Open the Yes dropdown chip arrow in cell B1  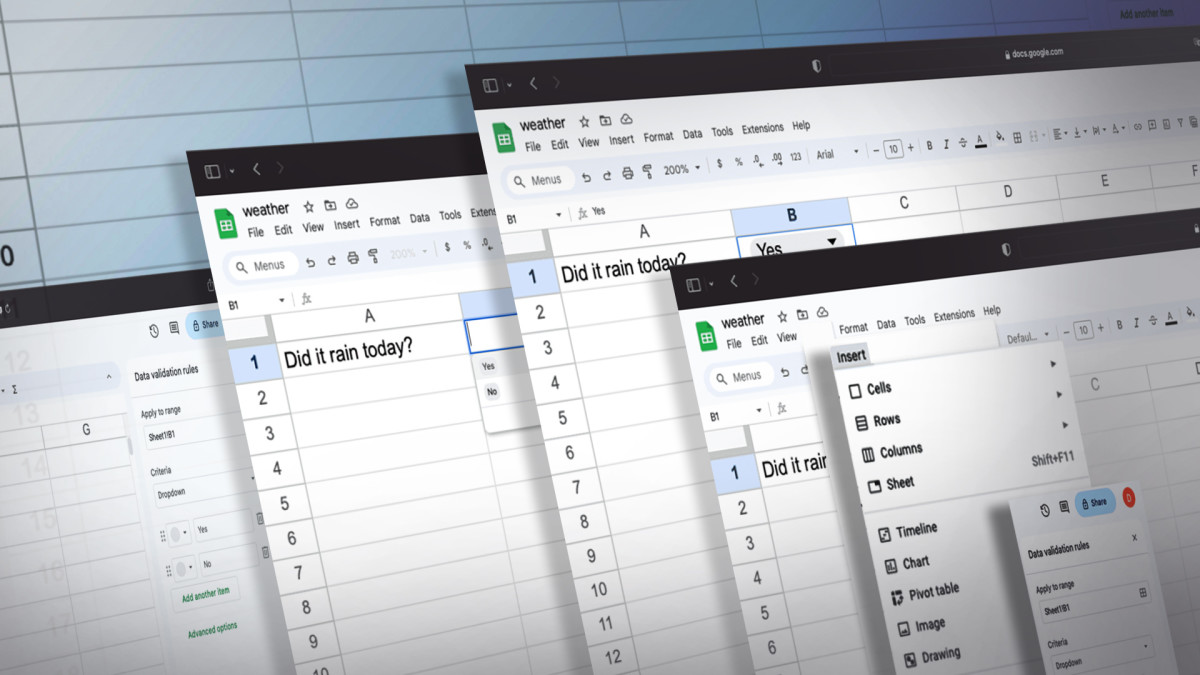tap(831, 242)
